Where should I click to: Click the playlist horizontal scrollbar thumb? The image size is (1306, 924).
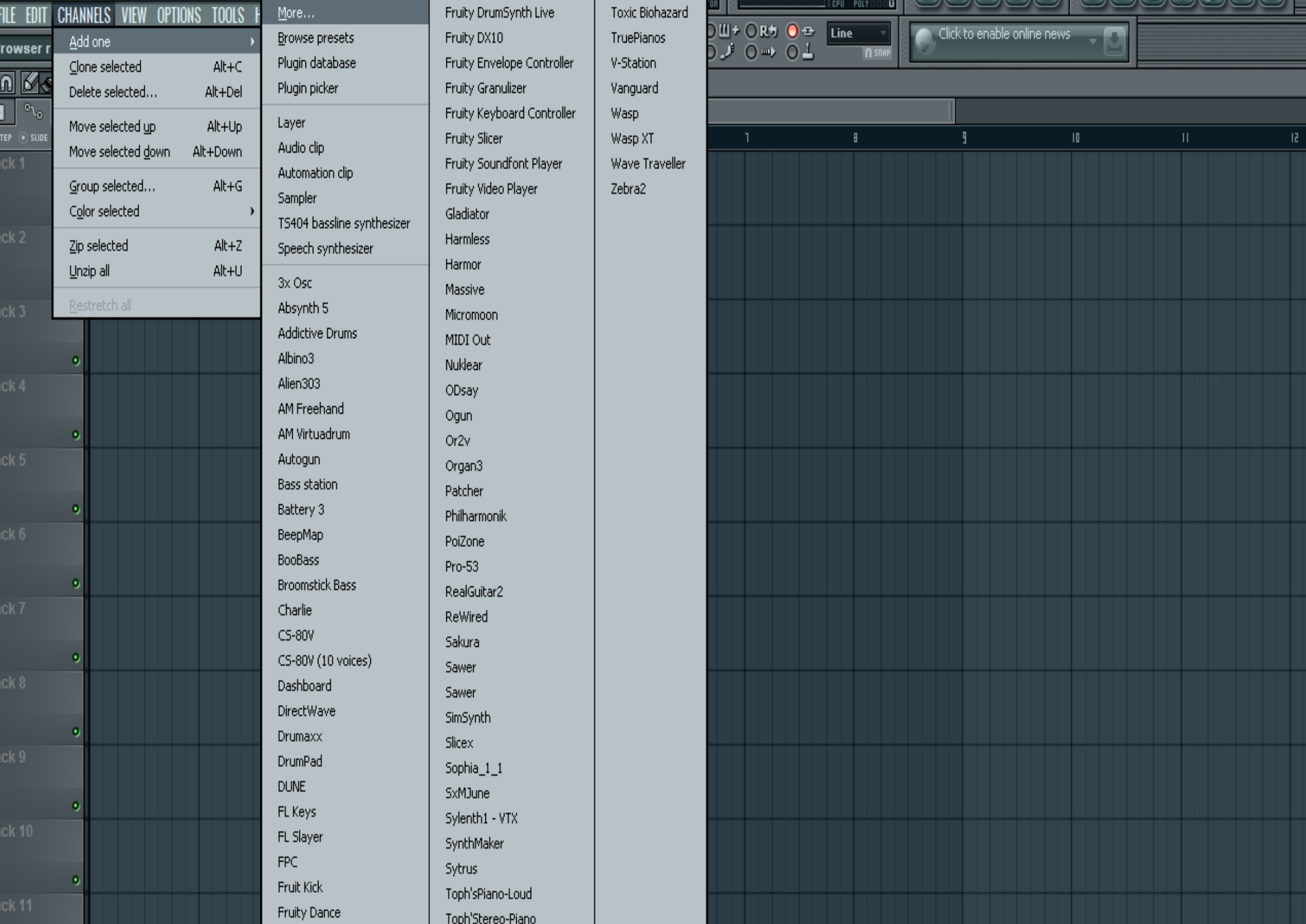831,111
